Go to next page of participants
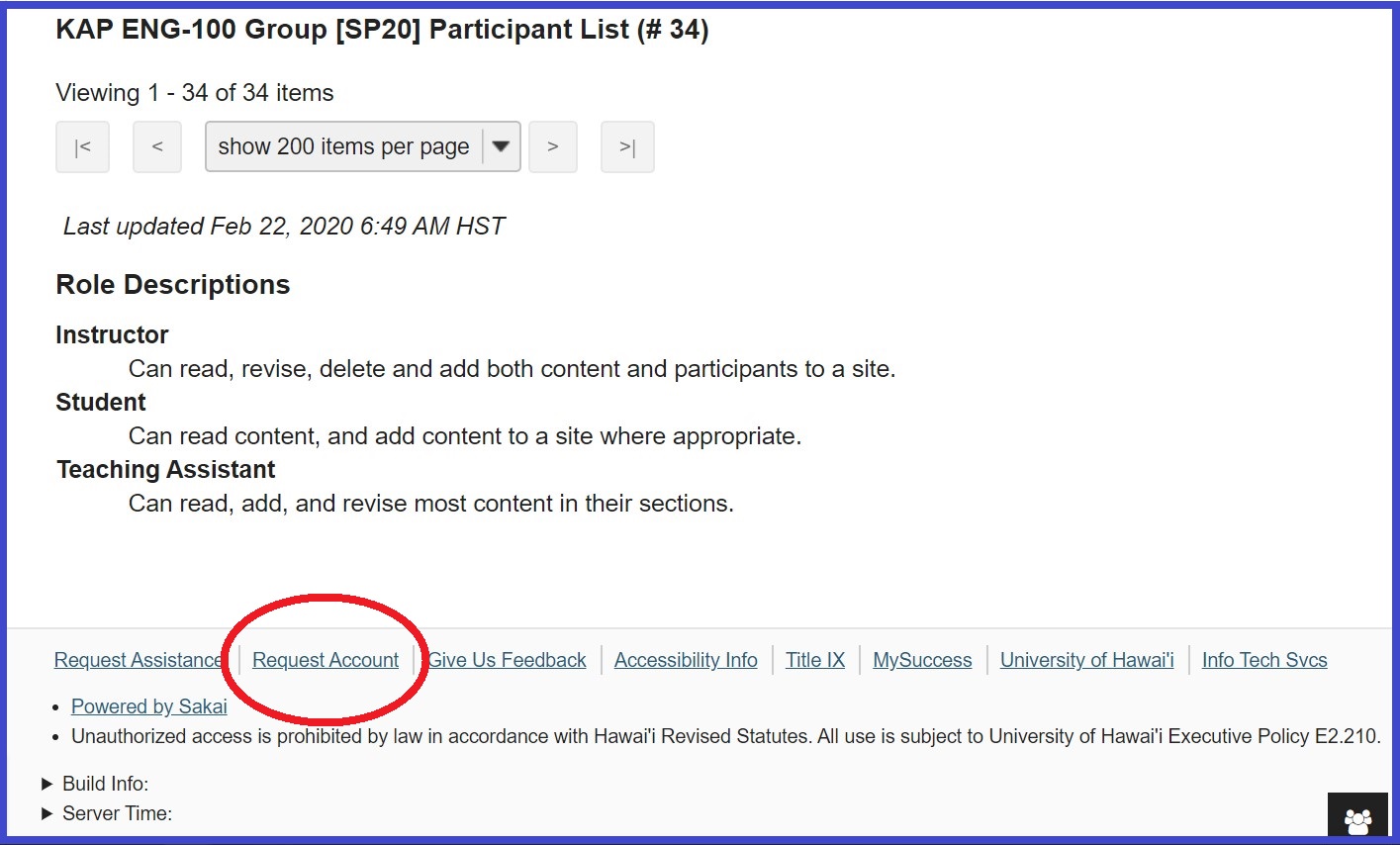Image resolution: width=1400 pixels, height=845 pixels. (553, 147)
